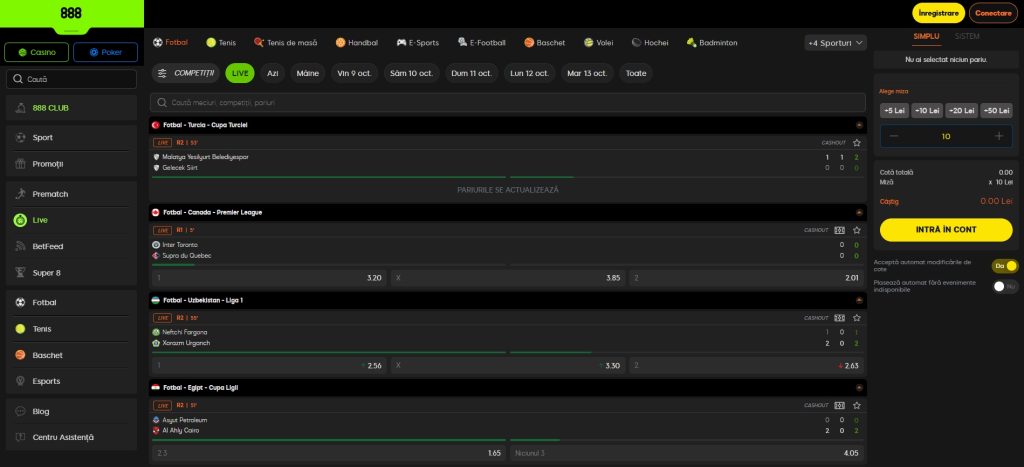Favorite the Asyut Petroleum match star

[x=857, y=405]
